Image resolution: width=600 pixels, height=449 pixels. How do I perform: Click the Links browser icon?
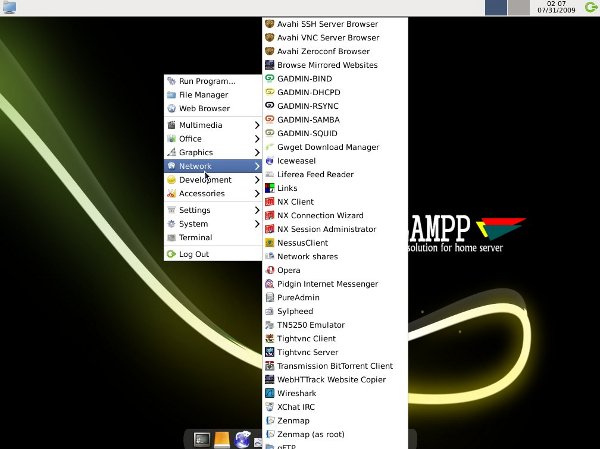point(269,188)
